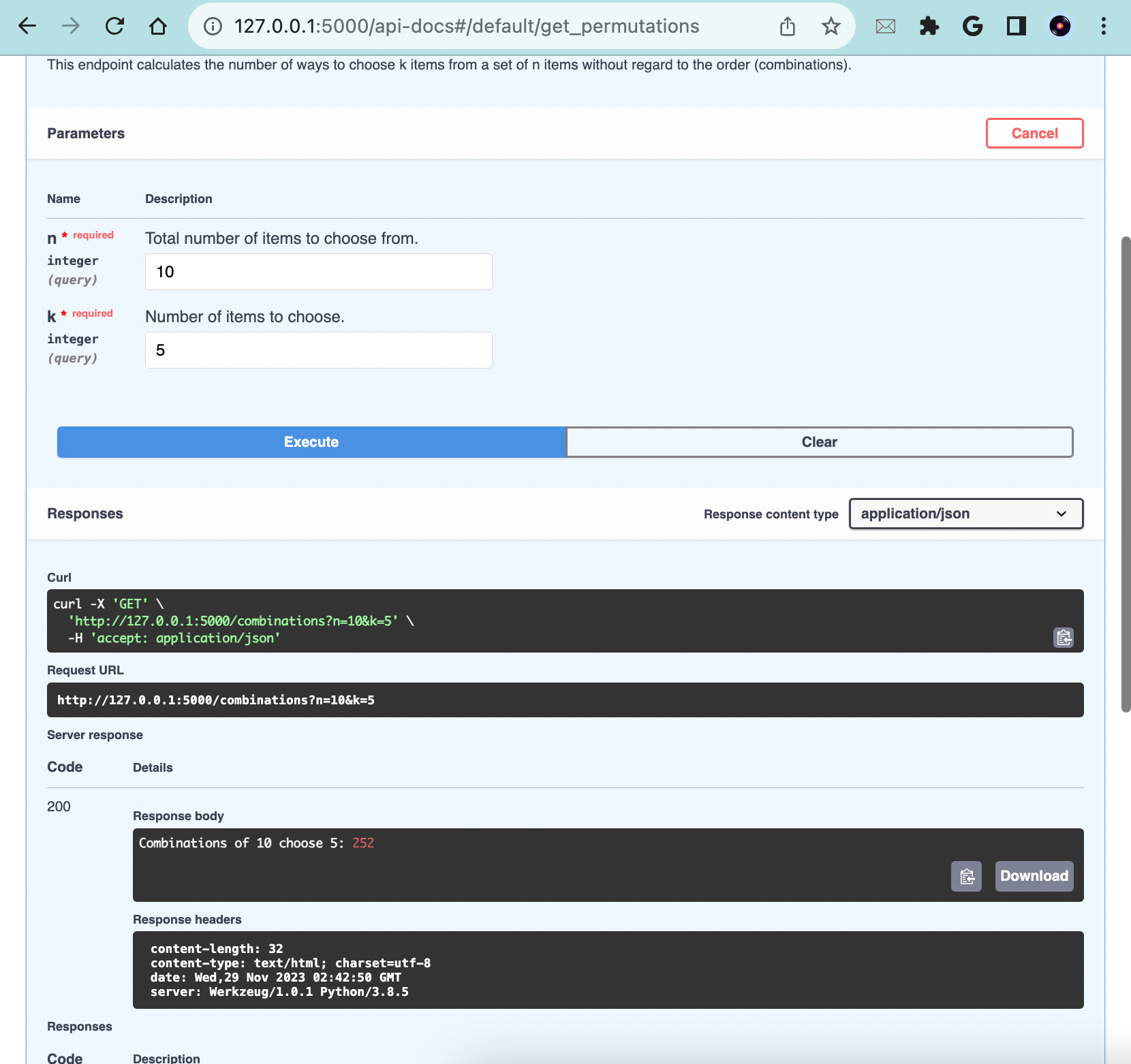Click the Parameters section heading
The height and width of the screenshot is (1064, 1131).
coord(86,134)
